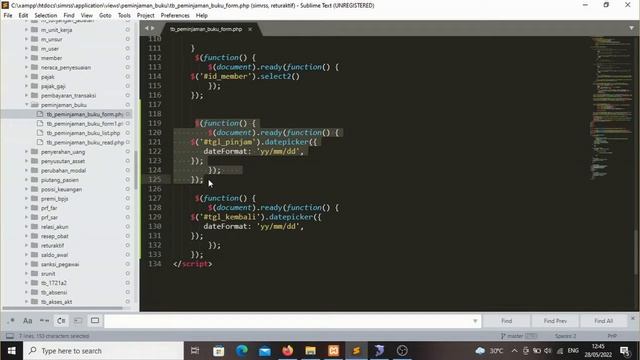Open the File menu
The image size is (640, 360).
pyautogui.click(x=8, y=16)
